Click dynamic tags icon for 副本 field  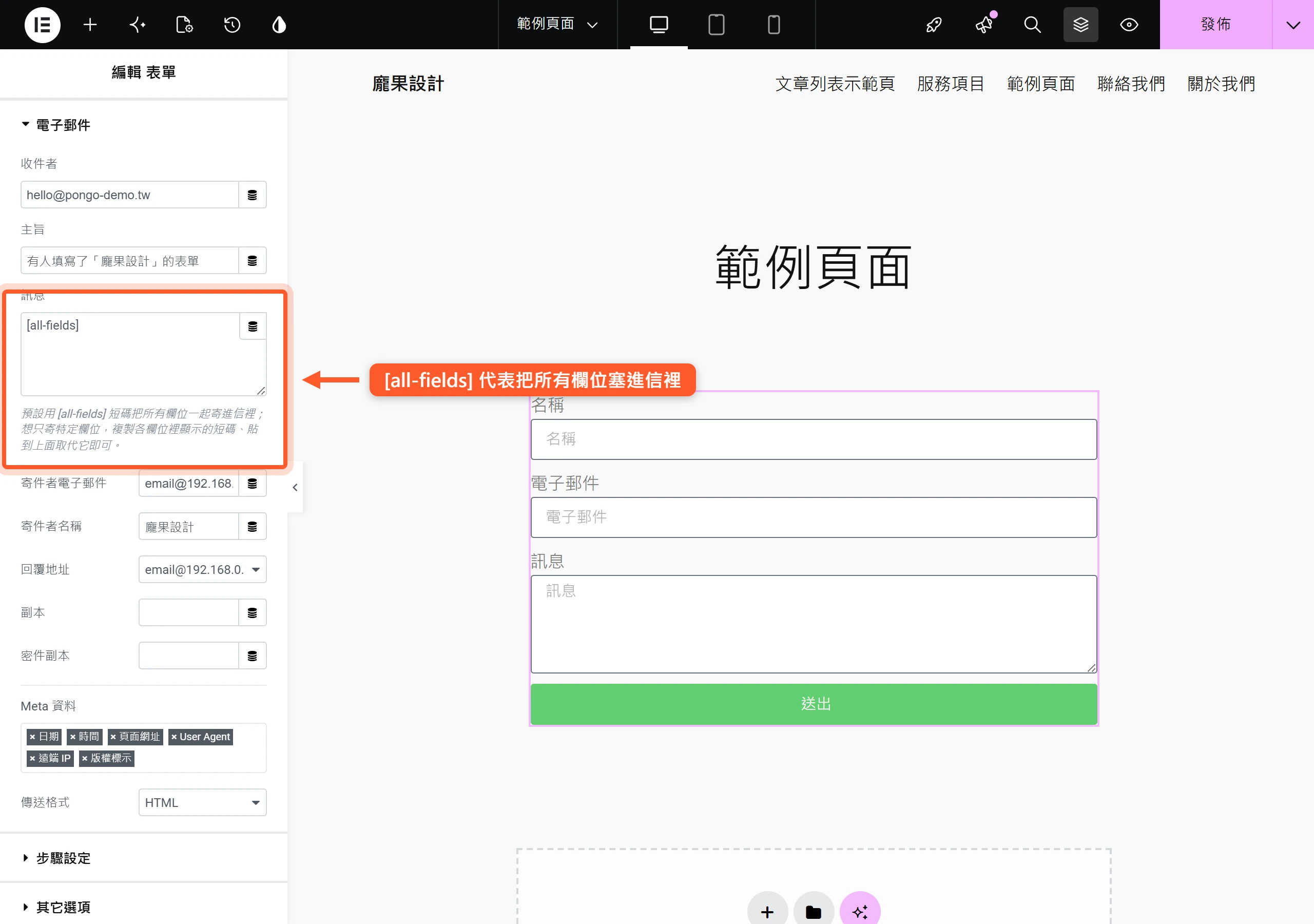coord(253,613)
